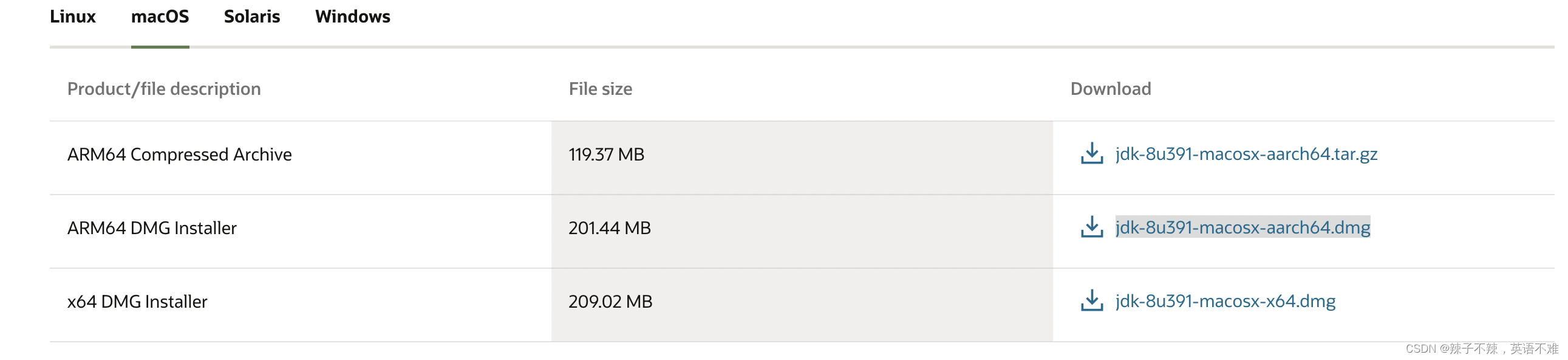The height and width of the screenshot is (360, 1568).
Task: Click download icon for aarch64.tar.gz file
Action: (1092, 153)
